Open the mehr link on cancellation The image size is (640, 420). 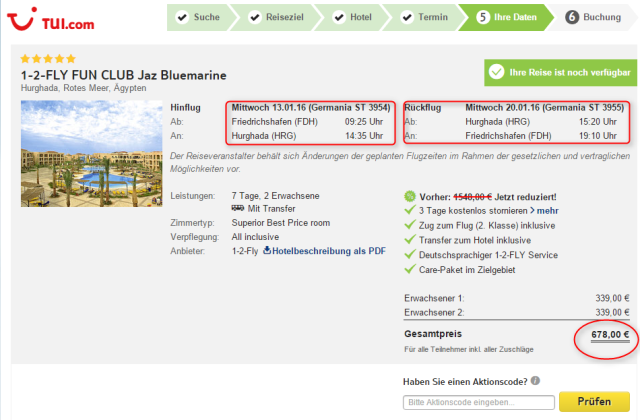tap(547, 211)
